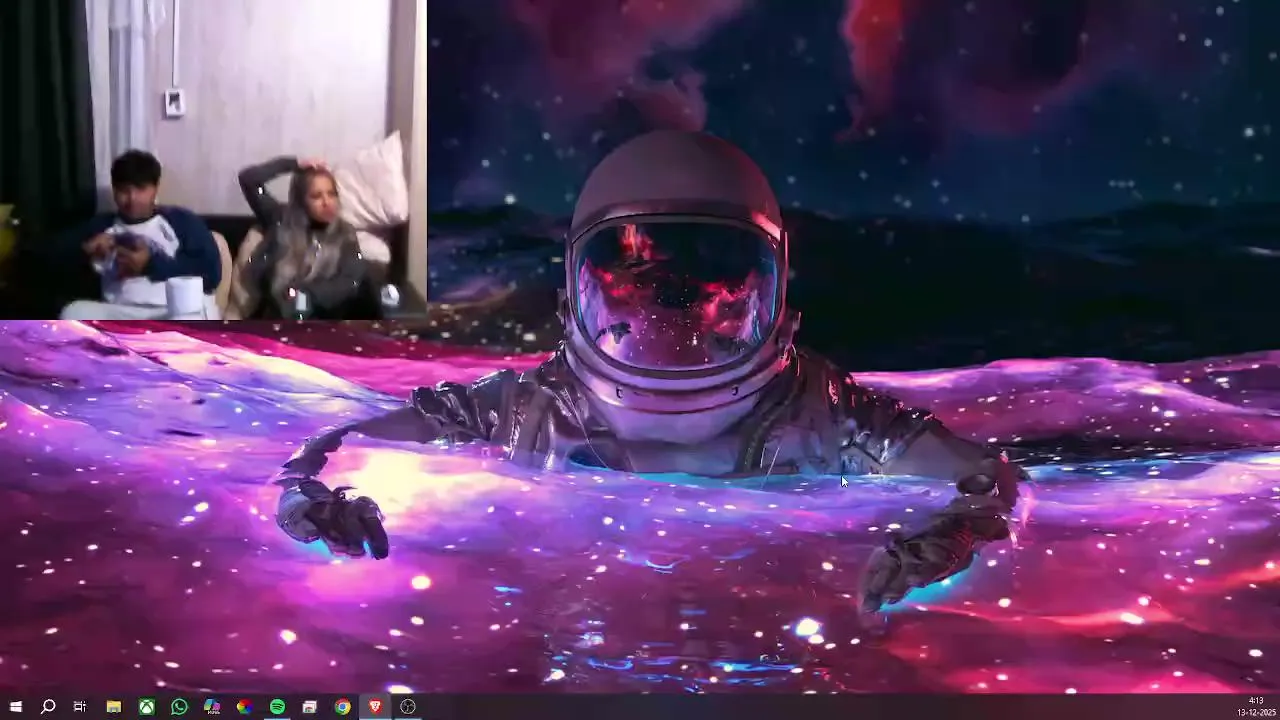The width and height of the screenshot is (1280, 720).
Task: Switch to Spotify on the taskbar
Action: [x=277, y=707]
